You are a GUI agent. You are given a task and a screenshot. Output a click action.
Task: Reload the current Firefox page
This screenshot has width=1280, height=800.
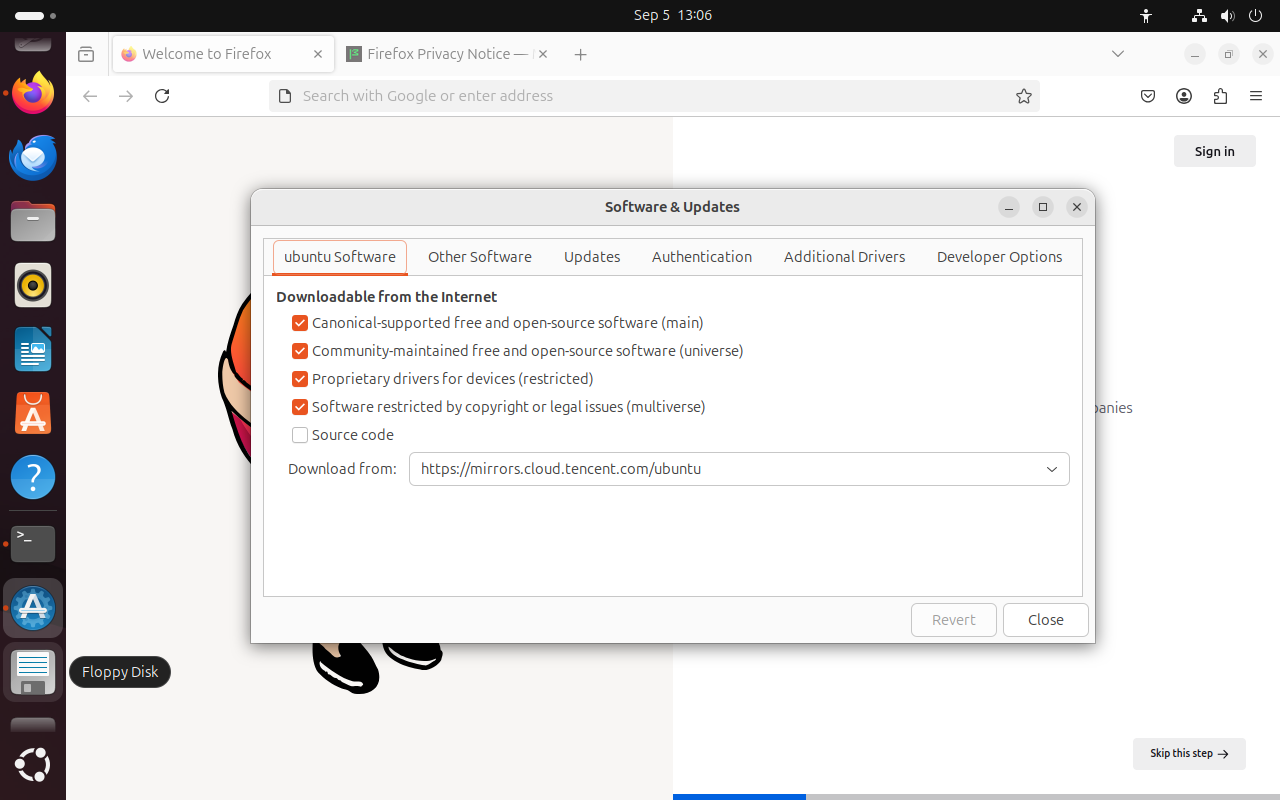[162, 96]
